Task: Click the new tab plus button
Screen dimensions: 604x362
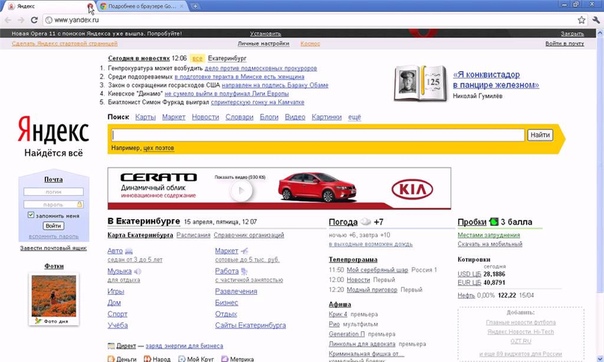Action: click(195, 6)
